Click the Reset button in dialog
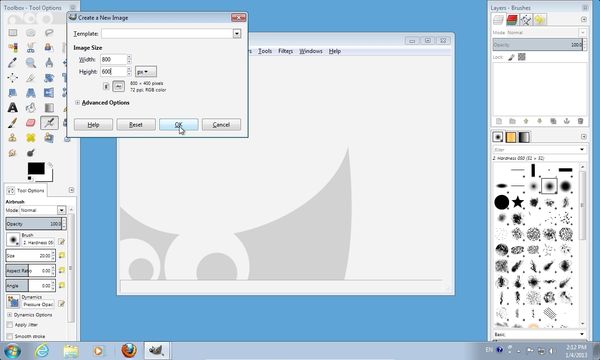 [136, 125]
